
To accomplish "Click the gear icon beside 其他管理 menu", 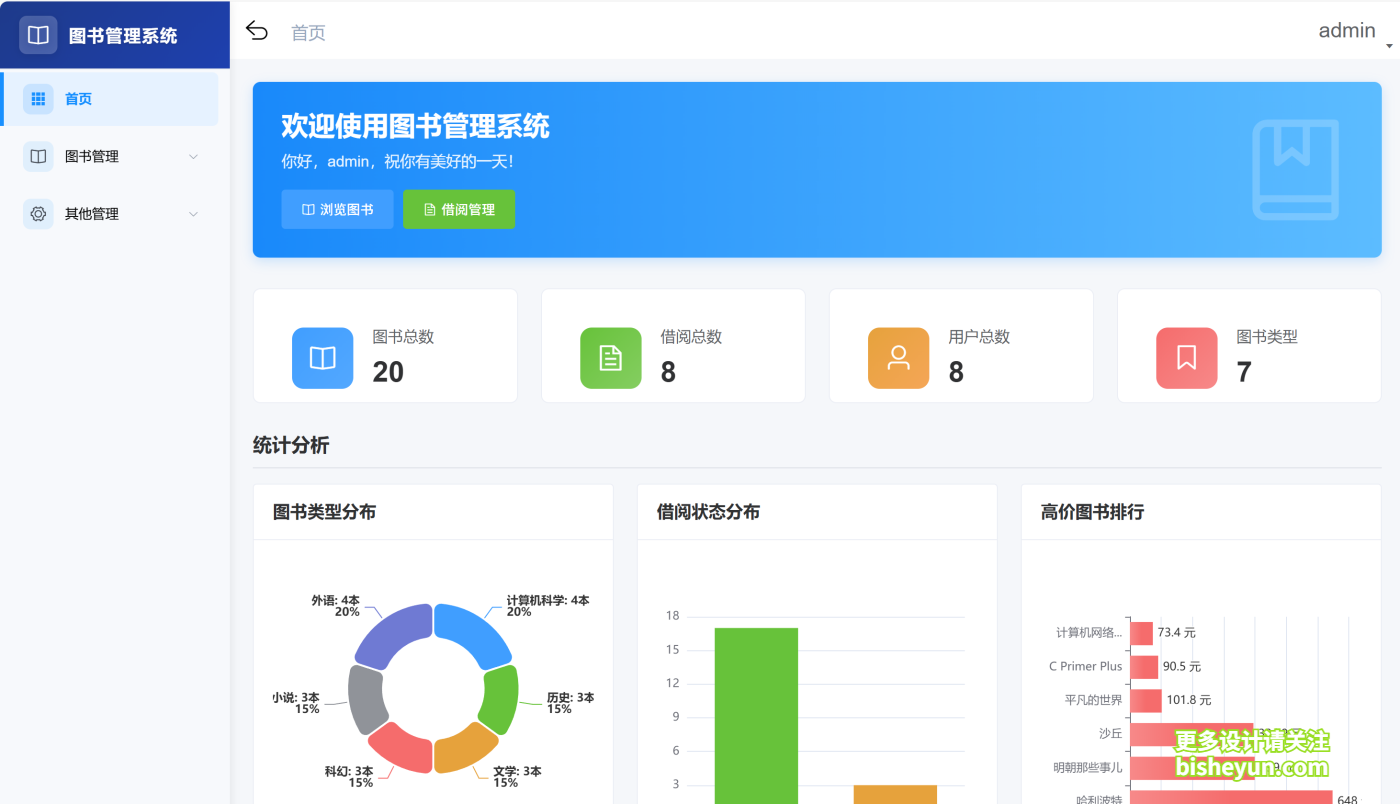I will 37,213.
